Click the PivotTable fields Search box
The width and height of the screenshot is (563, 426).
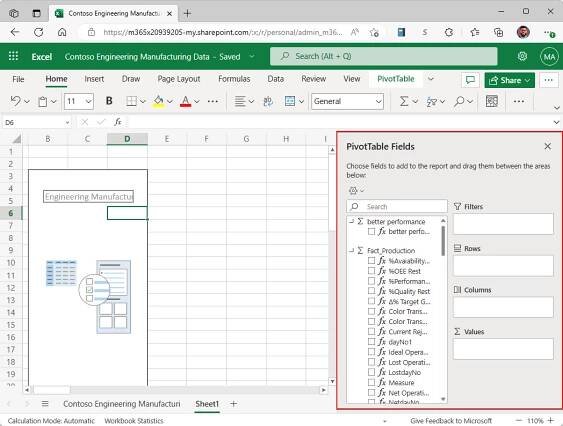coord(397,207)
